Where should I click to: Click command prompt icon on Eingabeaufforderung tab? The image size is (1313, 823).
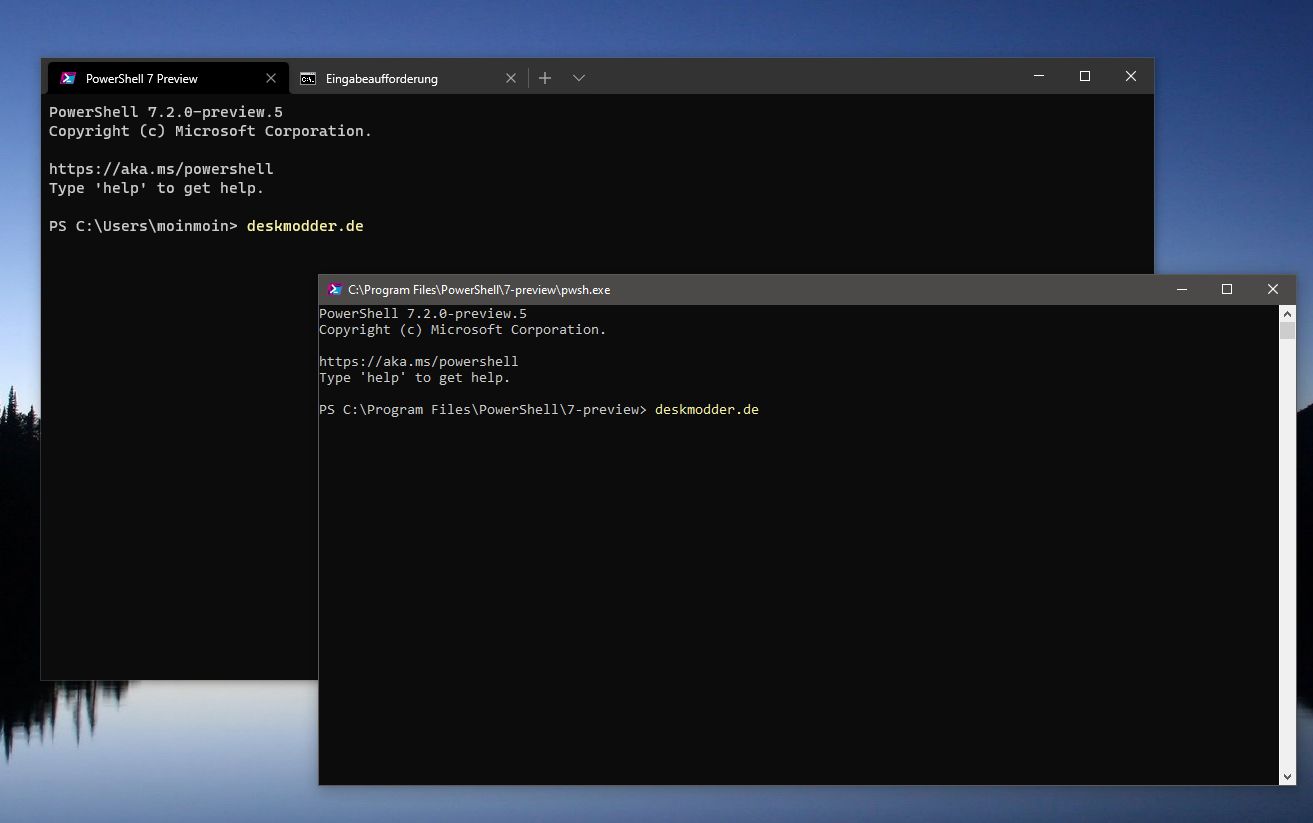[x=309, y=78]
